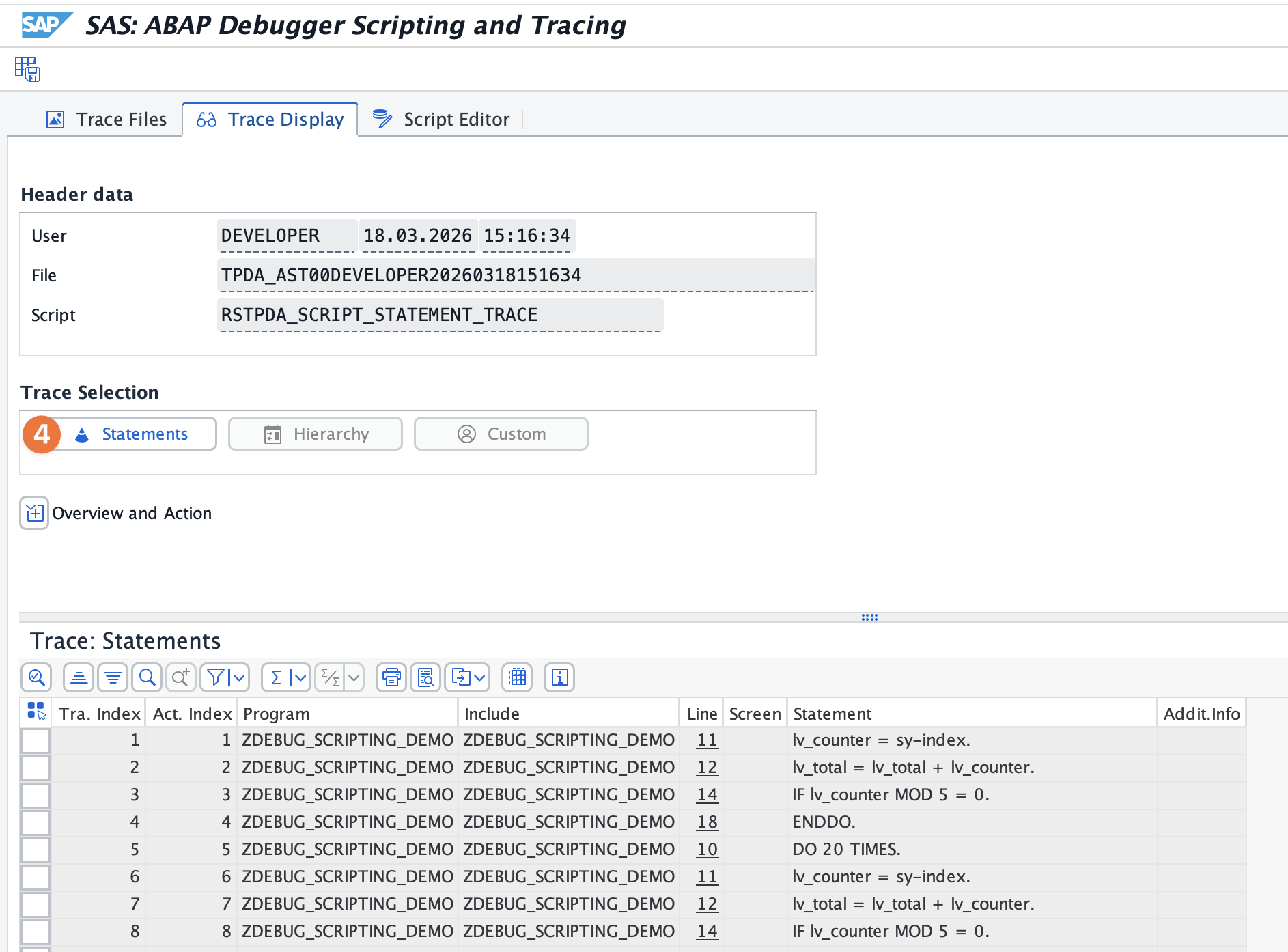Print the trace list
1288x952 pixels.
391,677
